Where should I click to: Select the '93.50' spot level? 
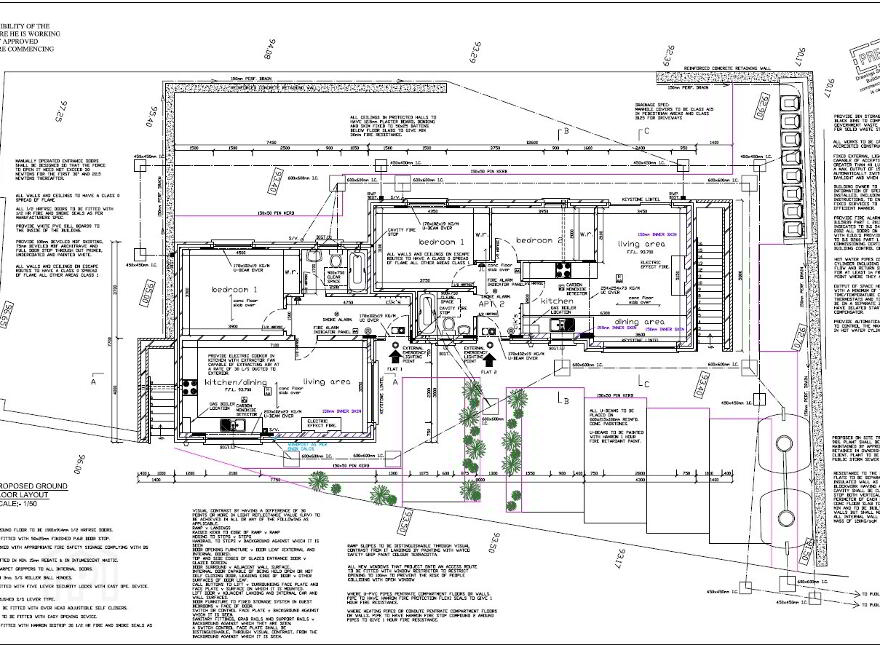[x=494, y=542]
